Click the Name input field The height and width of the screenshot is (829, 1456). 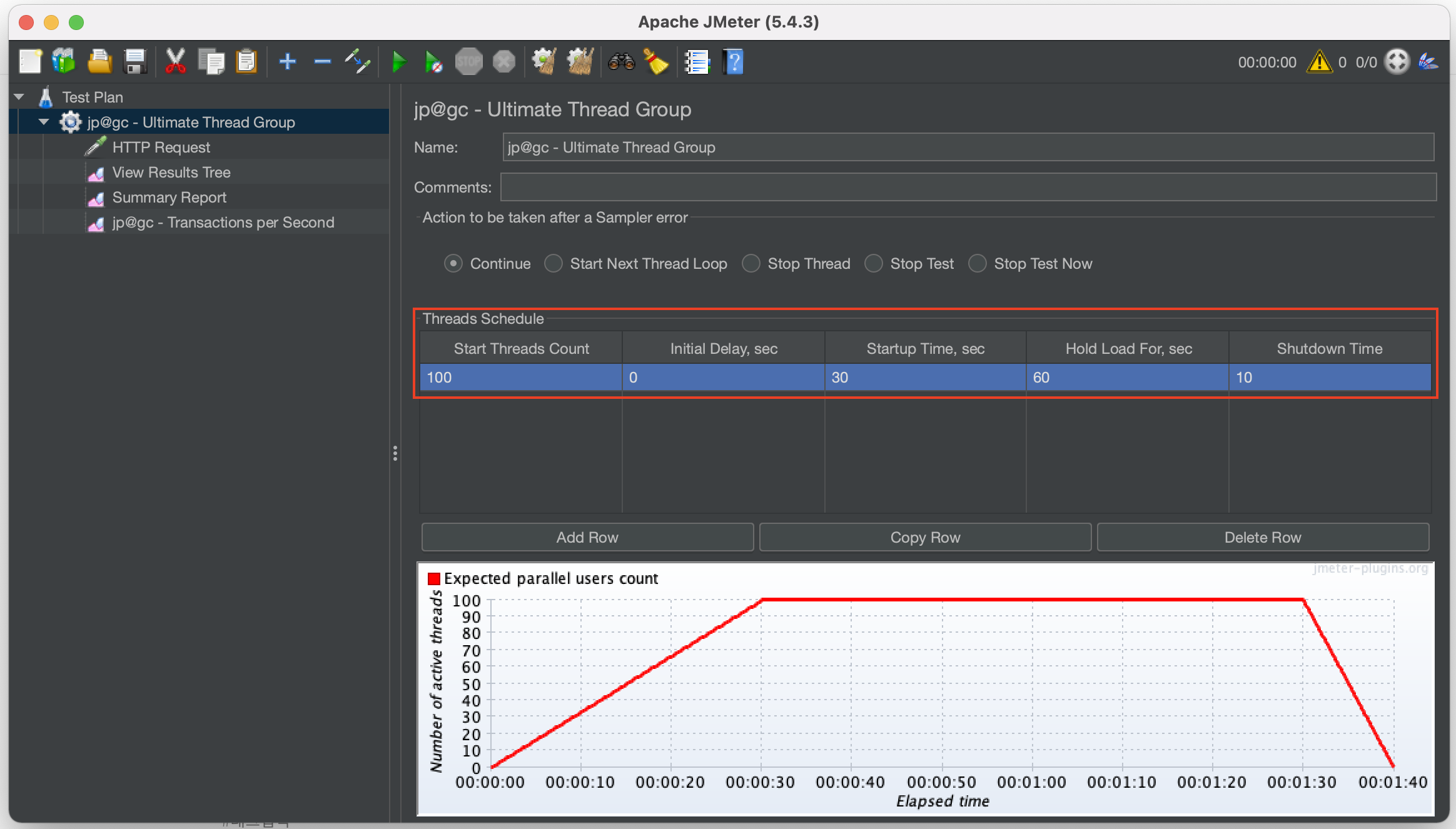[968, 147]
